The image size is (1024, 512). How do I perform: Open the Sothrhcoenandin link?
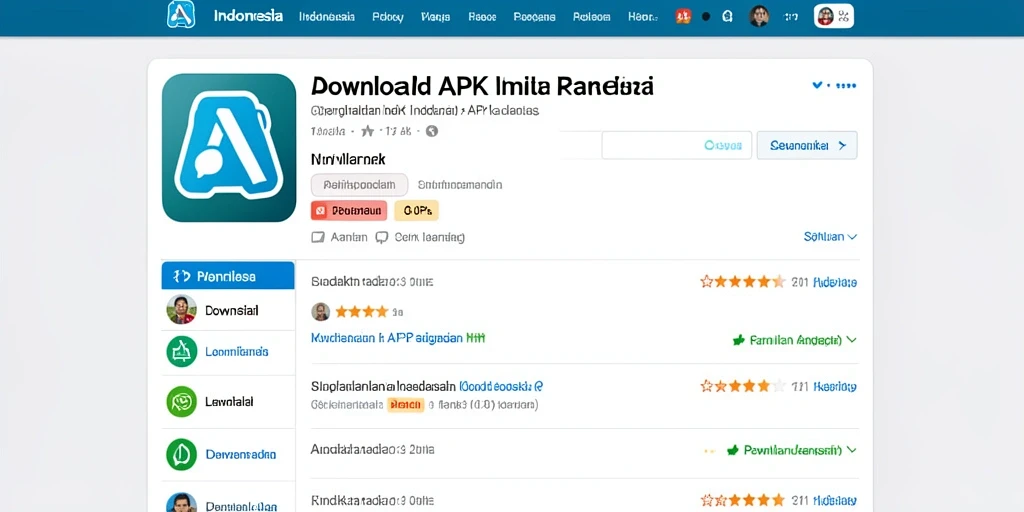click(x=460, y=185)
